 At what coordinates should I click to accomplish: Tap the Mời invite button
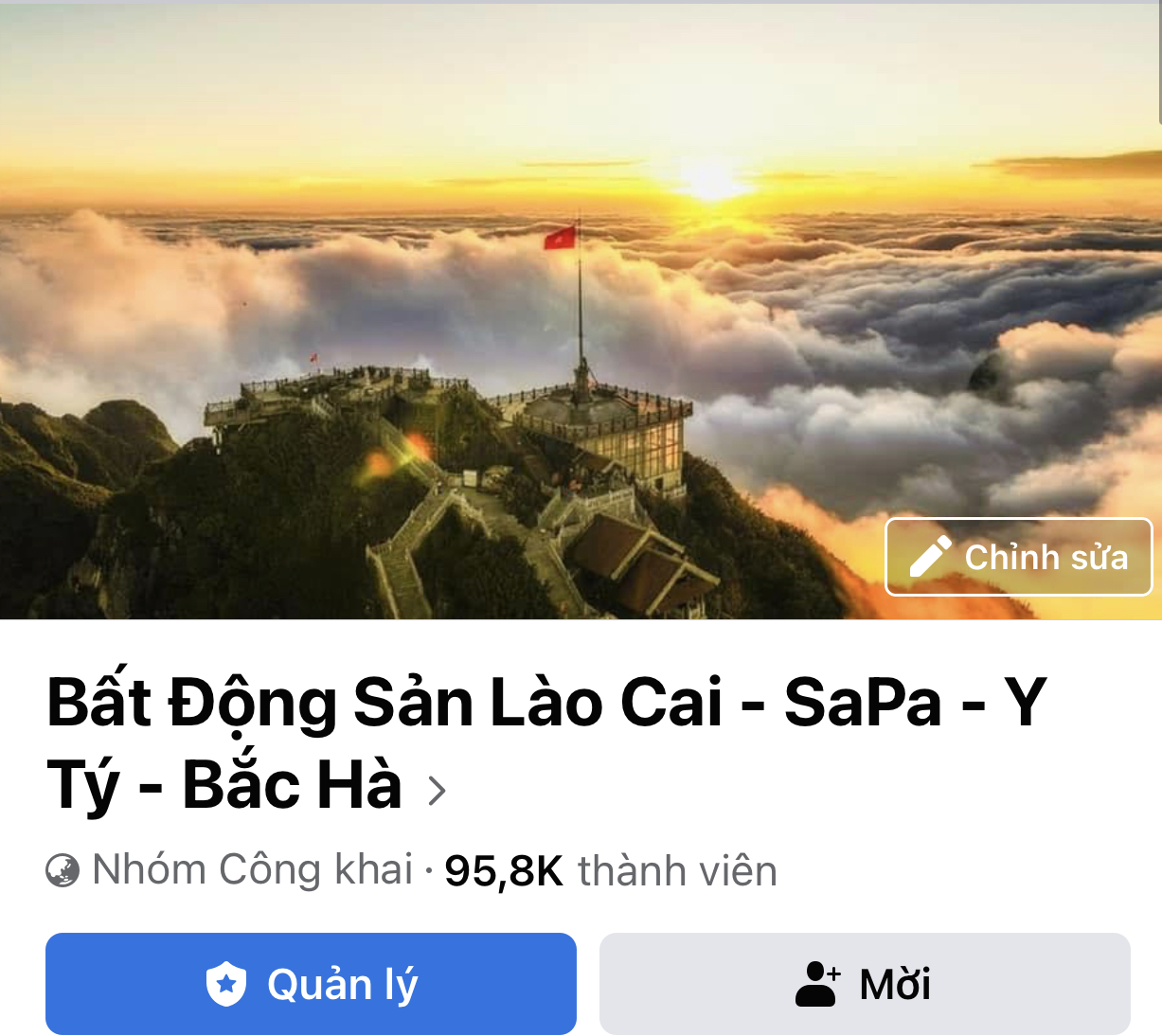pos(865,984)
